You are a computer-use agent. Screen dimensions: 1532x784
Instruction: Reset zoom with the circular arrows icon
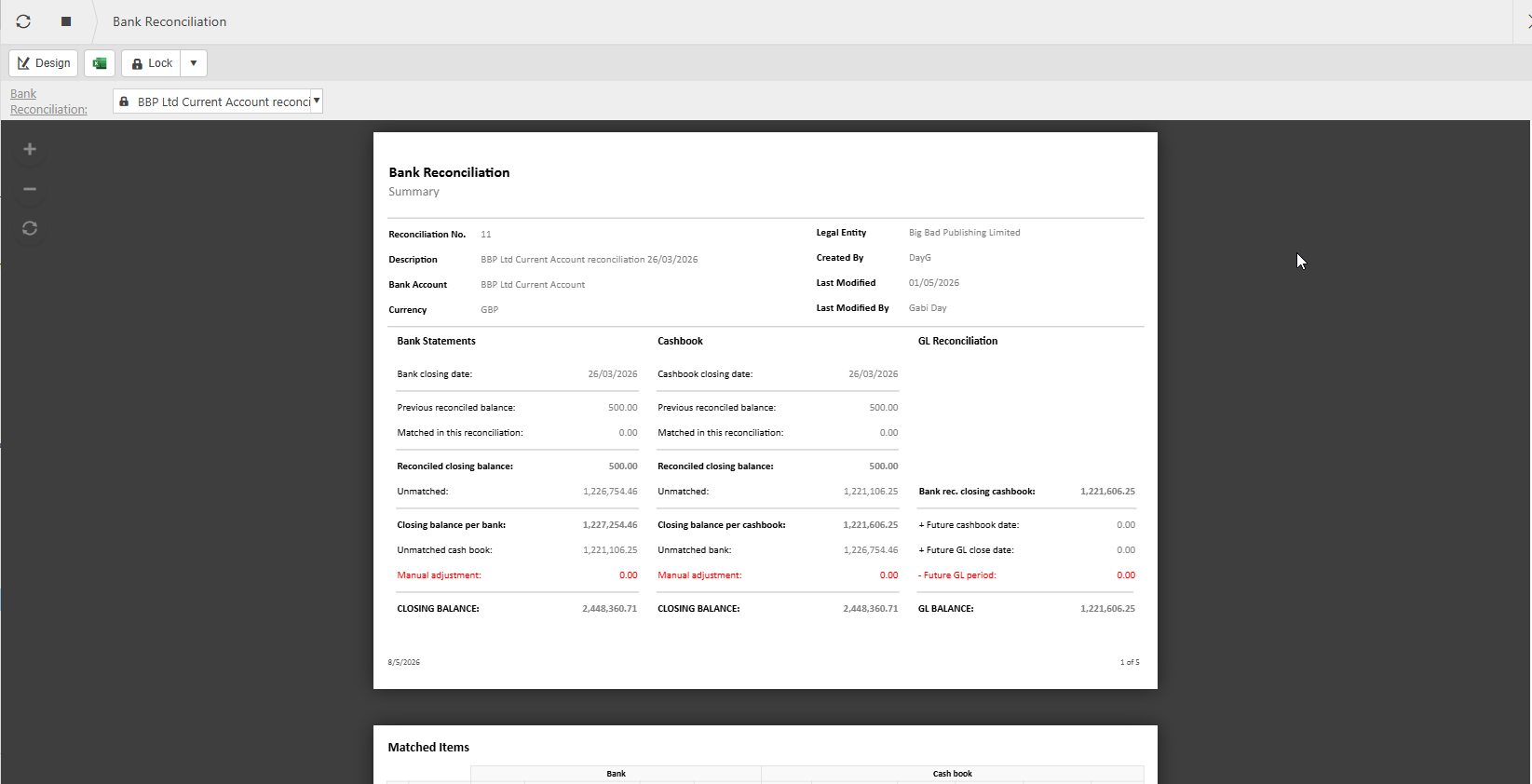pyautogui.click(x=30, y=228)
